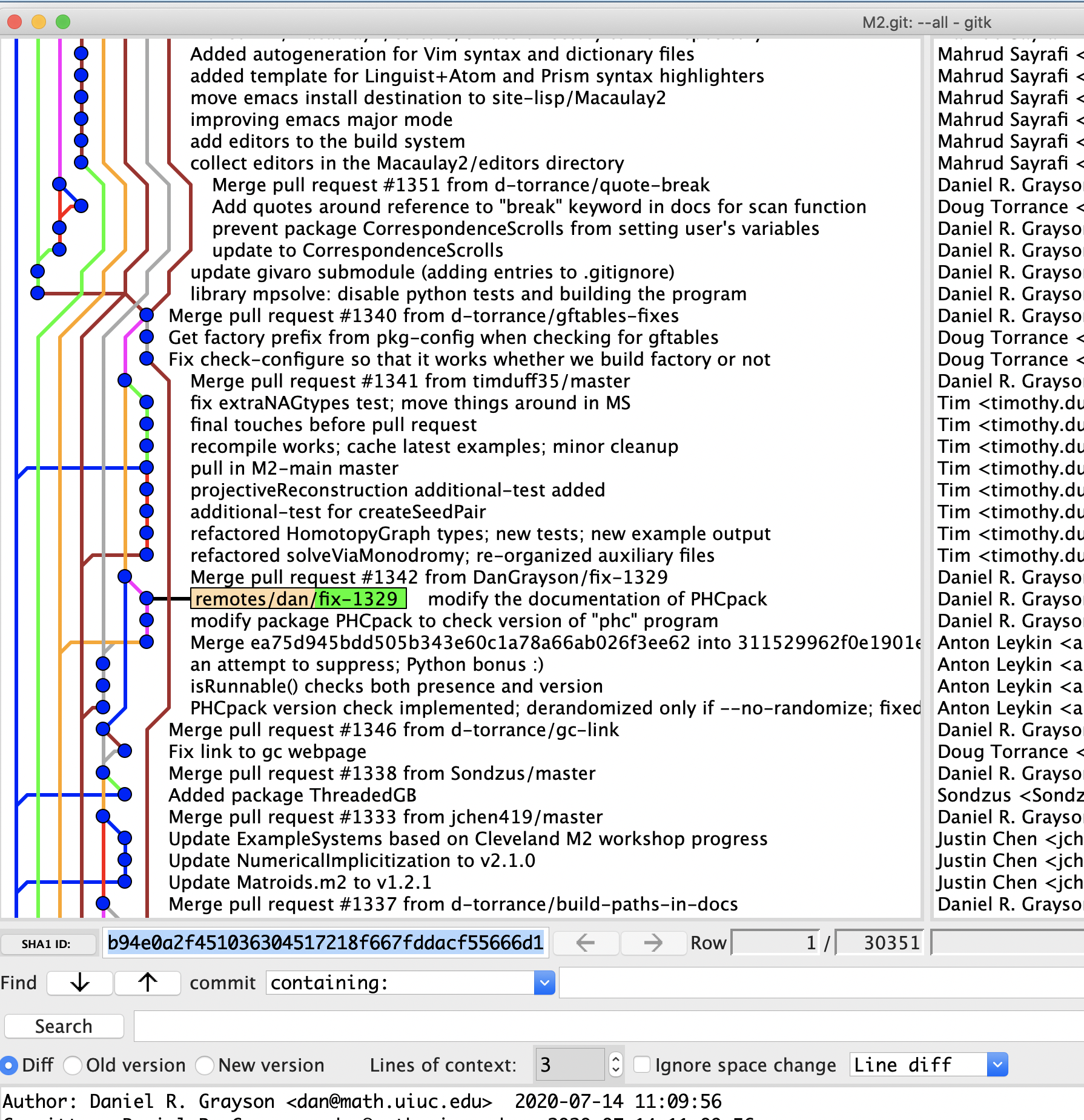Enable the "Ignore space change" checkbox
The height and width of the screenshot is (1120, 1084).
pyautogui.click(x=643, y=1065)
